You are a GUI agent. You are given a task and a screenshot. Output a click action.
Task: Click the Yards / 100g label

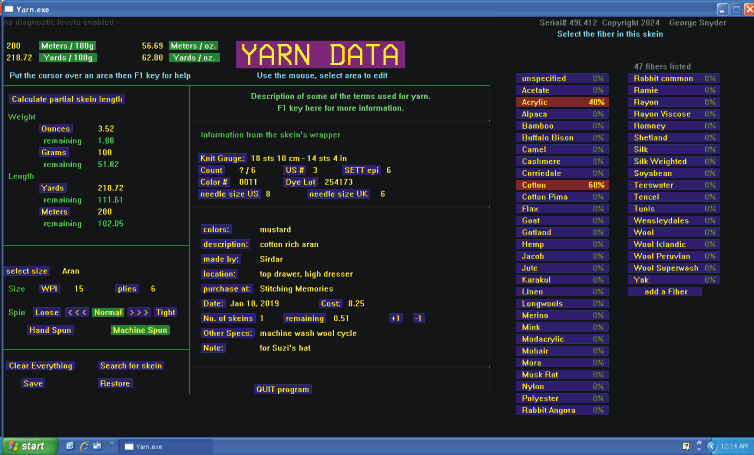(x=68, y=57)
